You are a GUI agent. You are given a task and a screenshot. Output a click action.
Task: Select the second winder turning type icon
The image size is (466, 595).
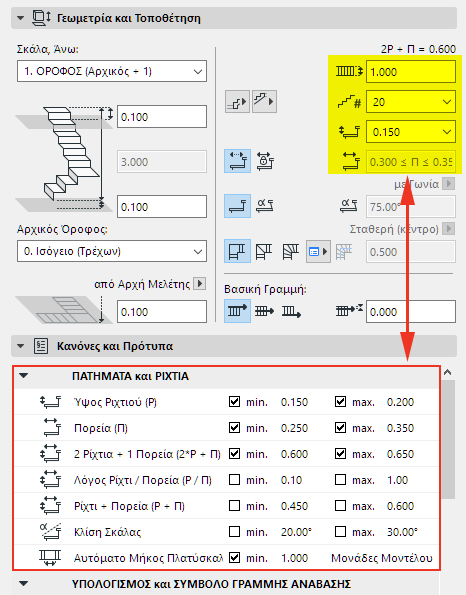point(264,251)
